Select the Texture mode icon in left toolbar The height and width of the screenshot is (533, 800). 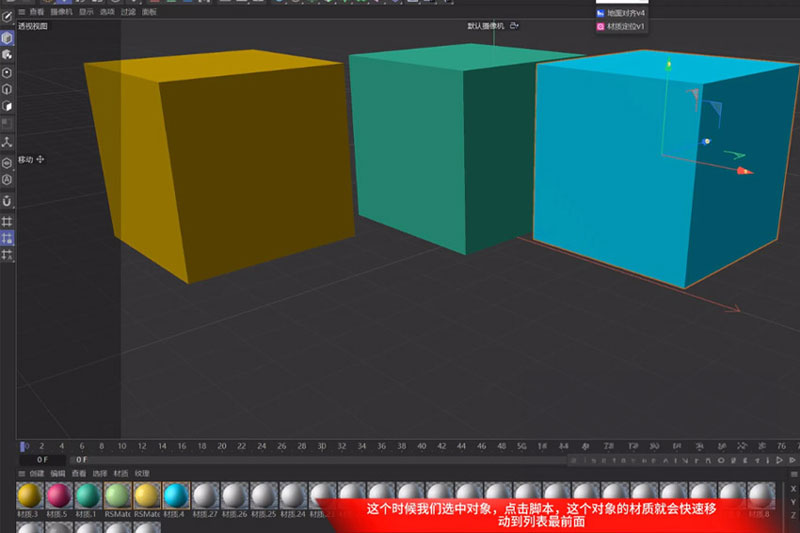(7, 55)
